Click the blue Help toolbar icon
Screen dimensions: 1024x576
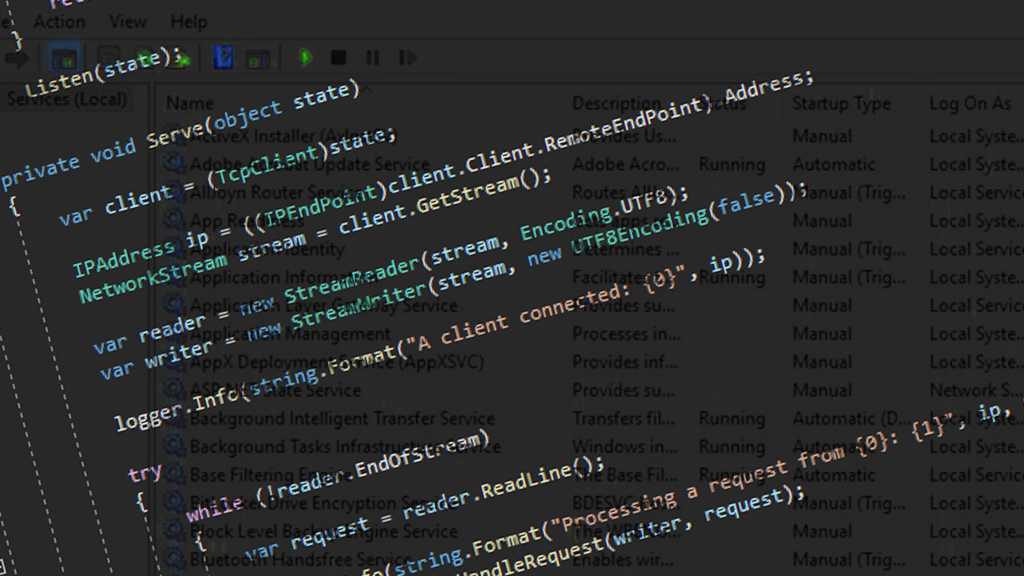[223, 58]
